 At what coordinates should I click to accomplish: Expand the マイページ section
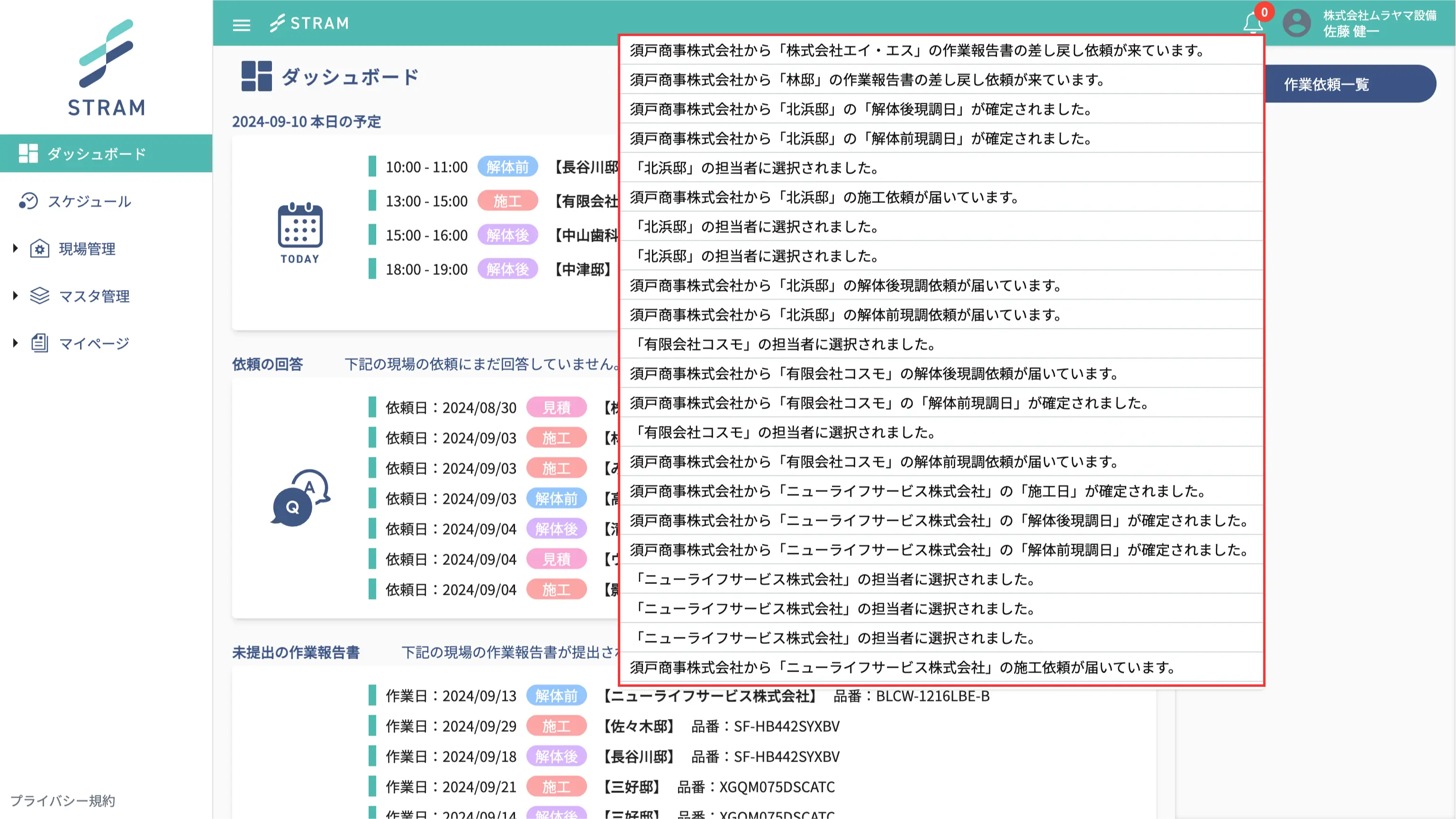click(15, 343)
